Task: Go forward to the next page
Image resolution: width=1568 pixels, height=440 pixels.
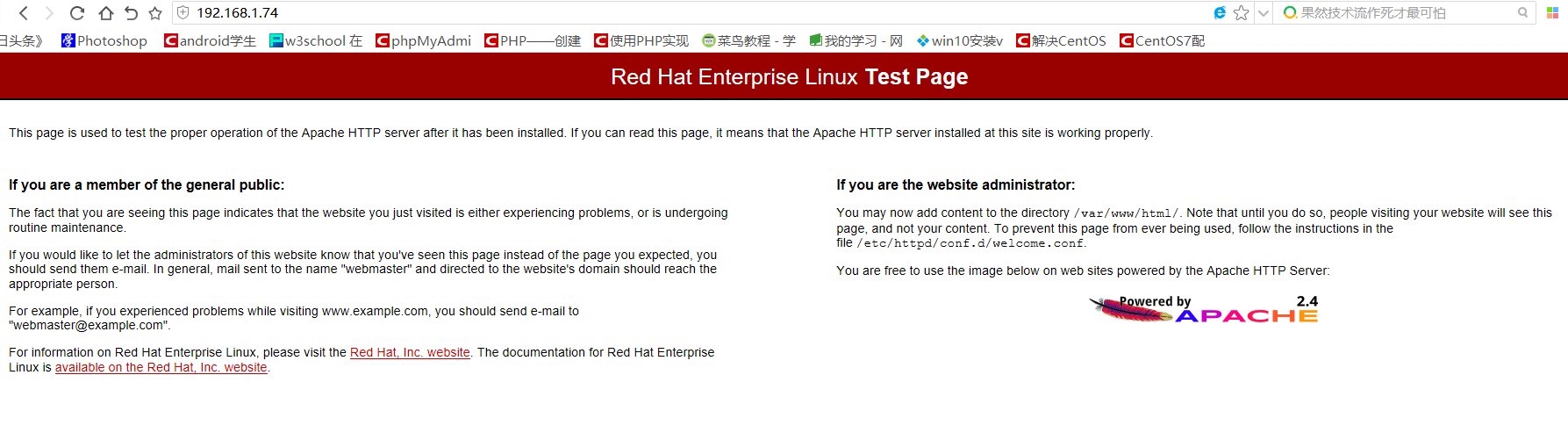Action: tap(49, 13)
